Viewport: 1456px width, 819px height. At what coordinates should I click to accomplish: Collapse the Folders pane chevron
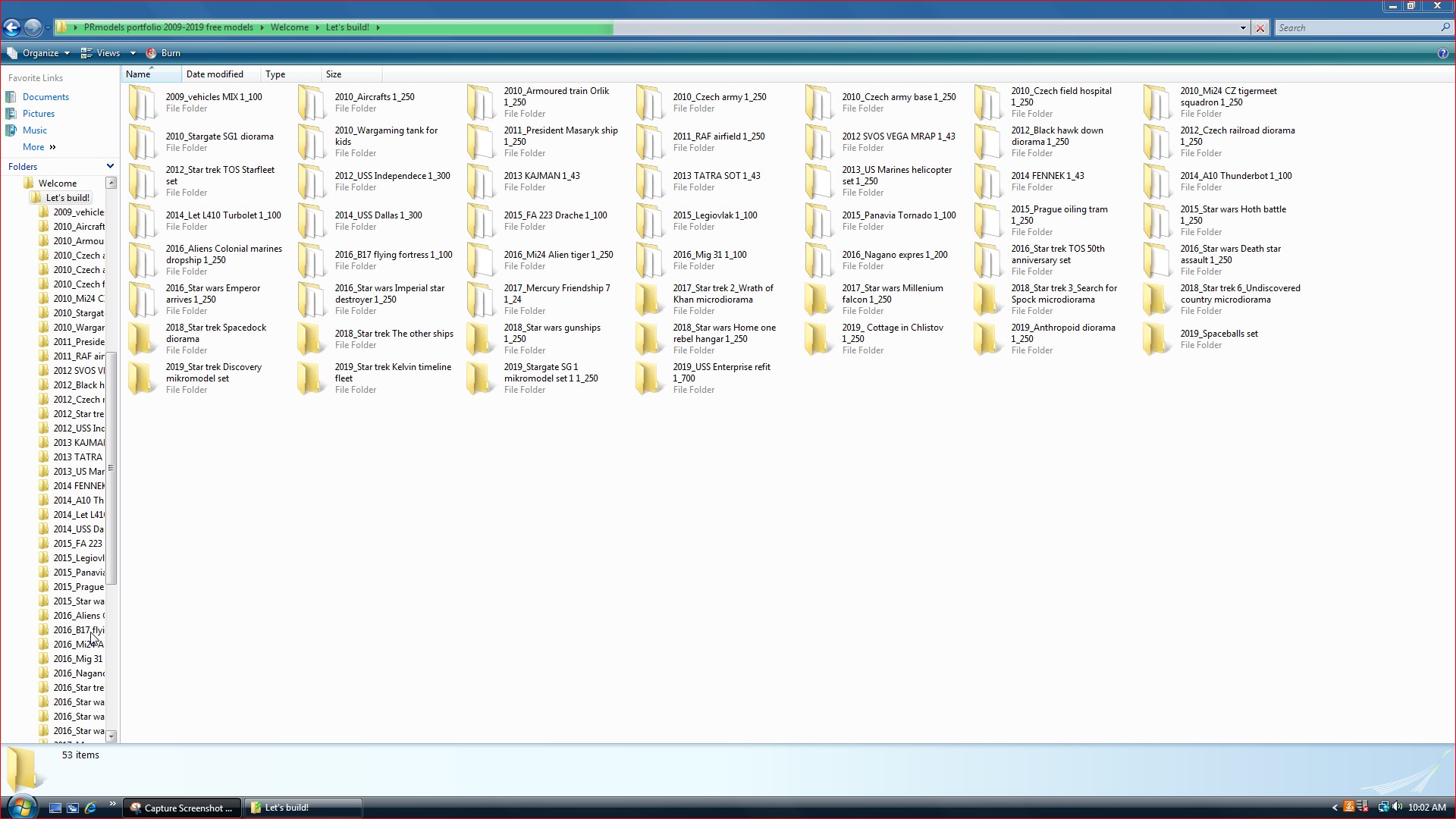(x=110, y=166)
